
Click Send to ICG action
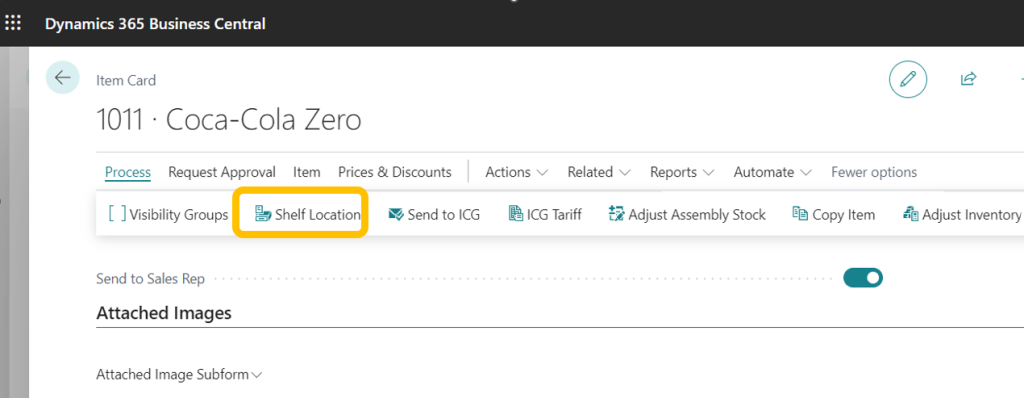(434, 214)
